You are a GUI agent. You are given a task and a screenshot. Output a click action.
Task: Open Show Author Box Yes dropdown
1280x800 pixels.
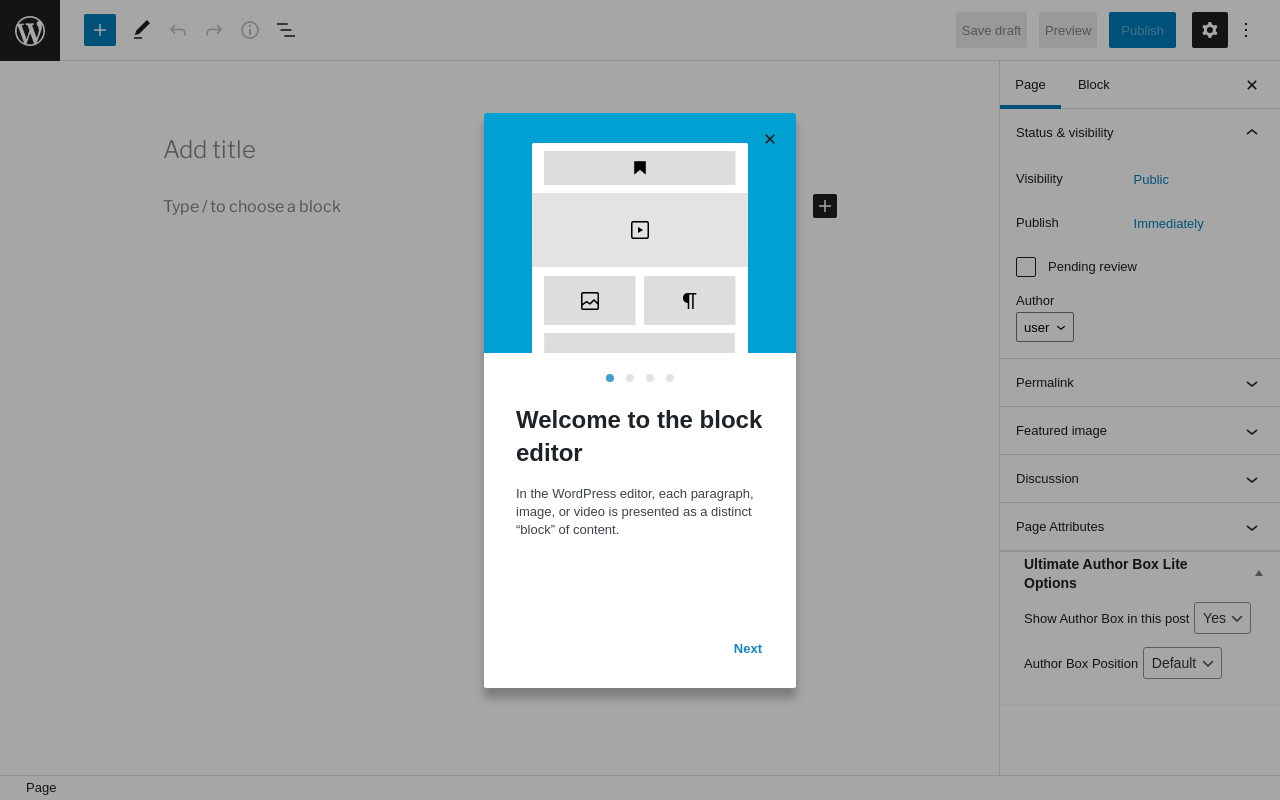point(1222,618)
